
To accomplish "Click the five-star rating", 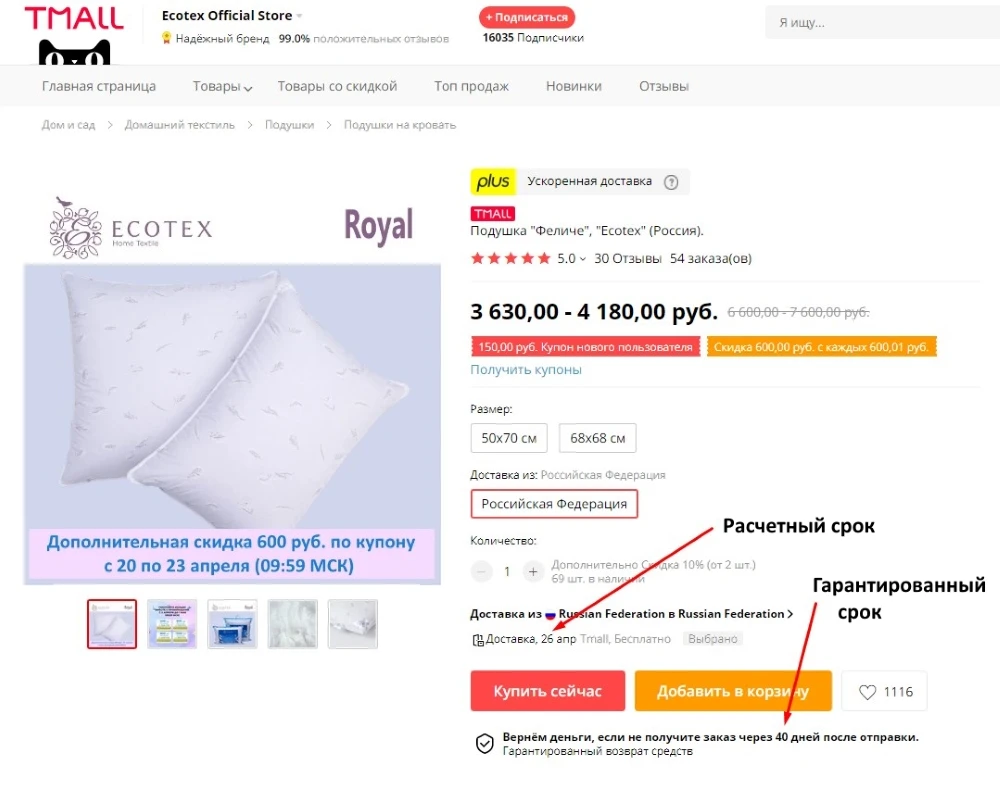I will (x=510, y=258).
